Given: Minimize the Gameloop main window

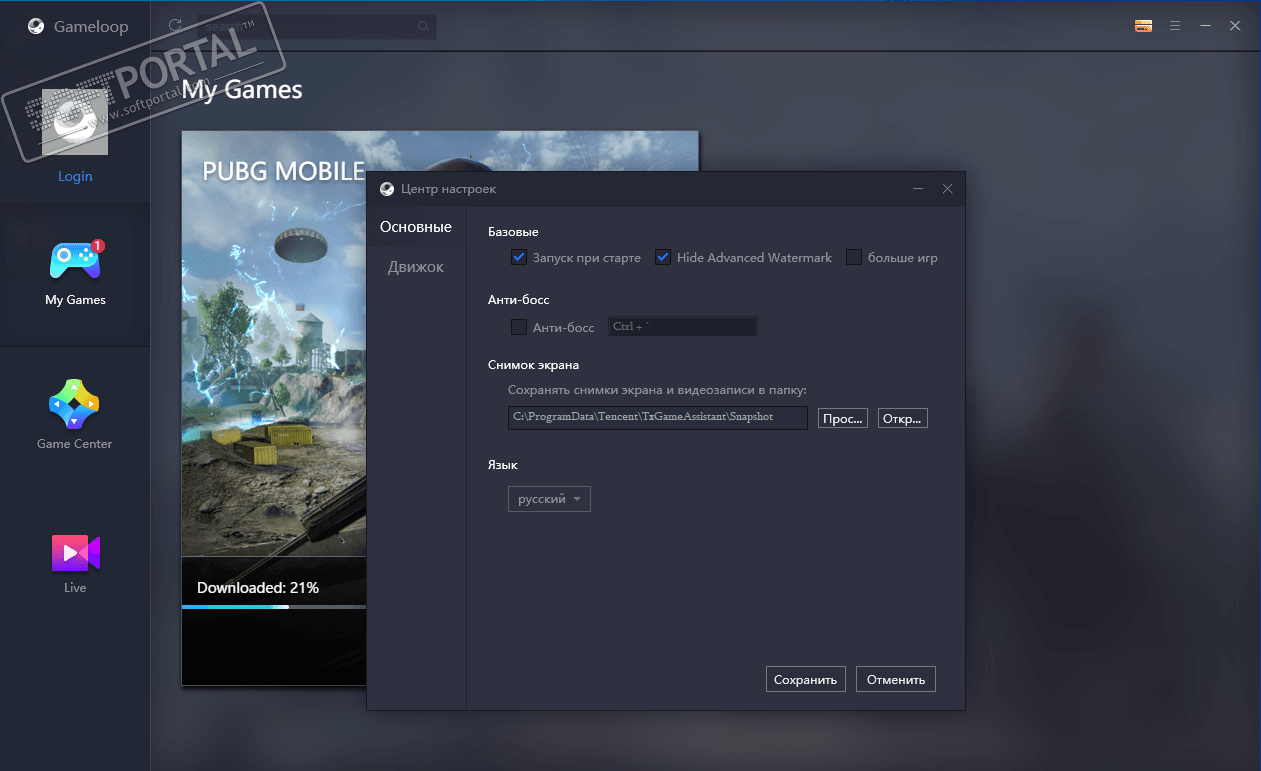Looking at the screenshot, I should click(x=1206, y=26).
